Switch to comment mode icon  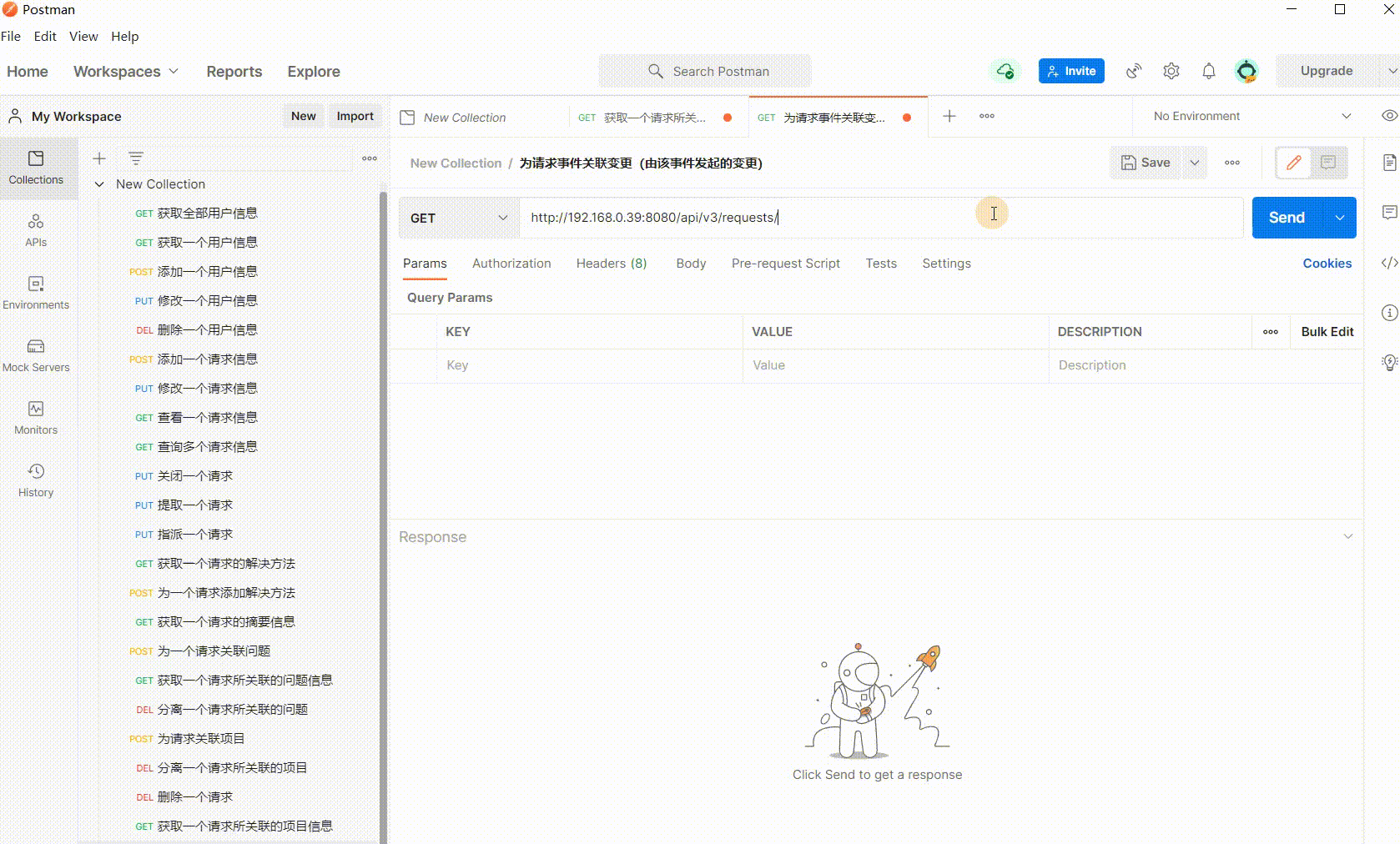point(1328,163)
